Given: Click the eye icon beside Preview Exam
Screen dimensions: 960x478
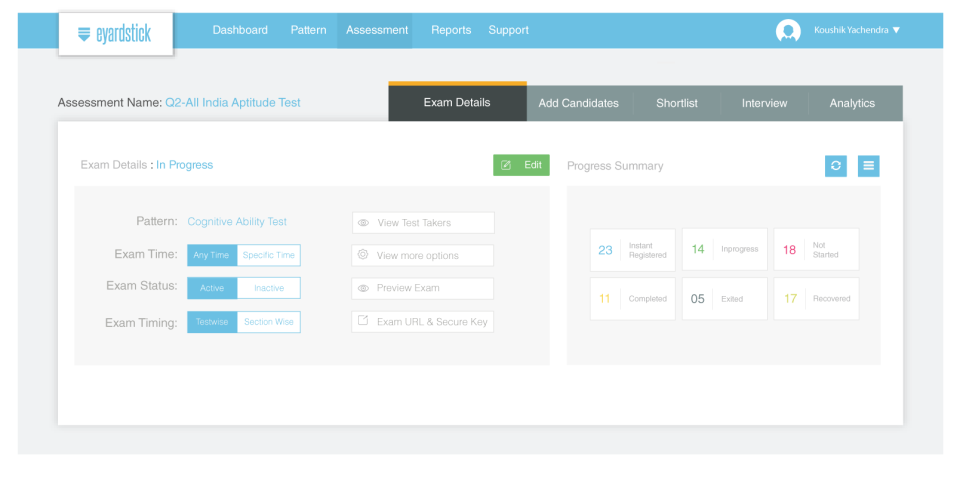Looking at the screenshot, I should pos(363,288).
